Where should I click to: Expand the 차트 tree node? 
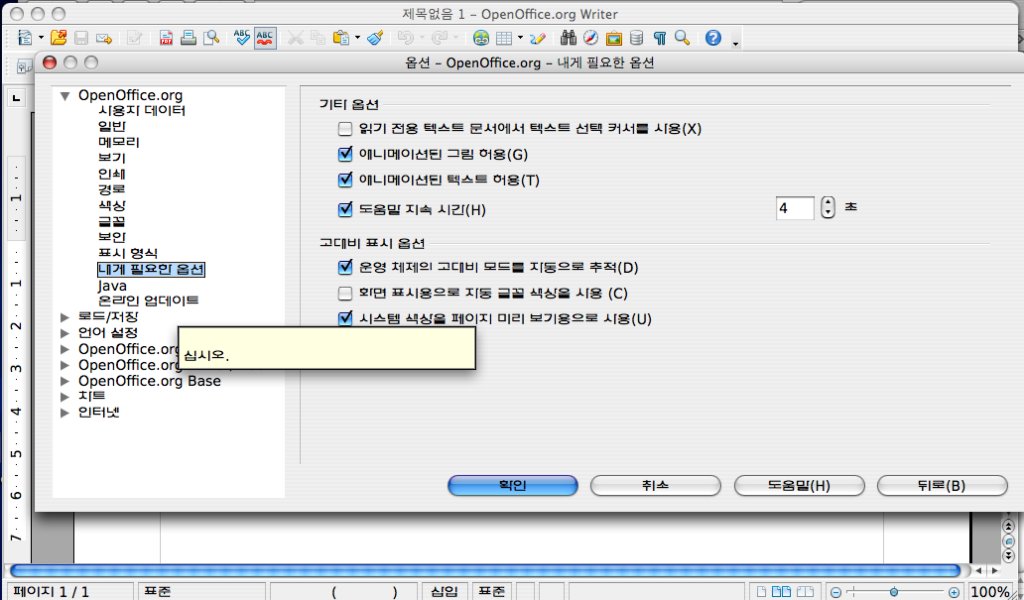[65, 396]
